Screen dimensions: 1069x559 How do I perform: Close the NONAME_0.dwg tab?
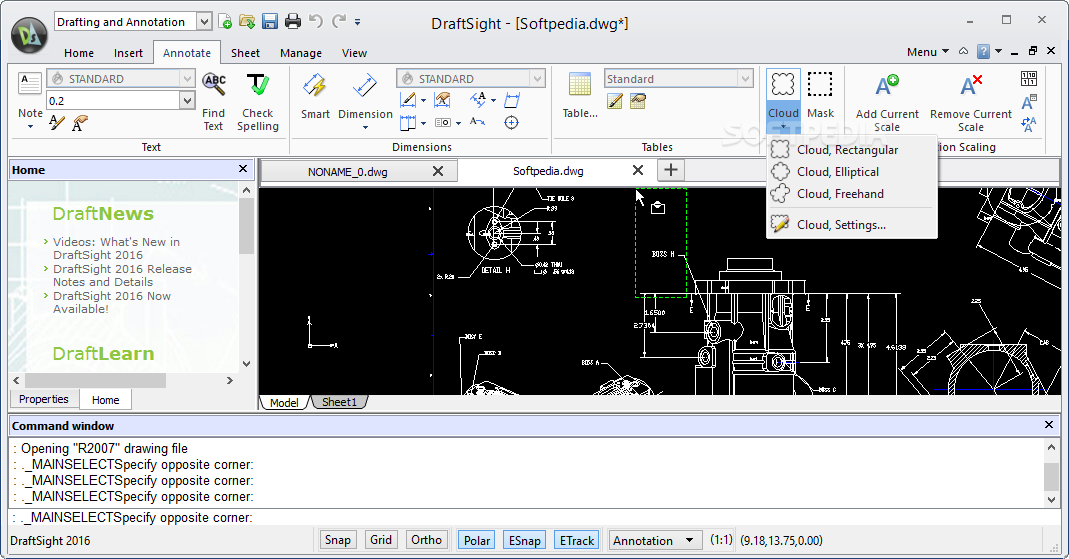coord(438,171)
